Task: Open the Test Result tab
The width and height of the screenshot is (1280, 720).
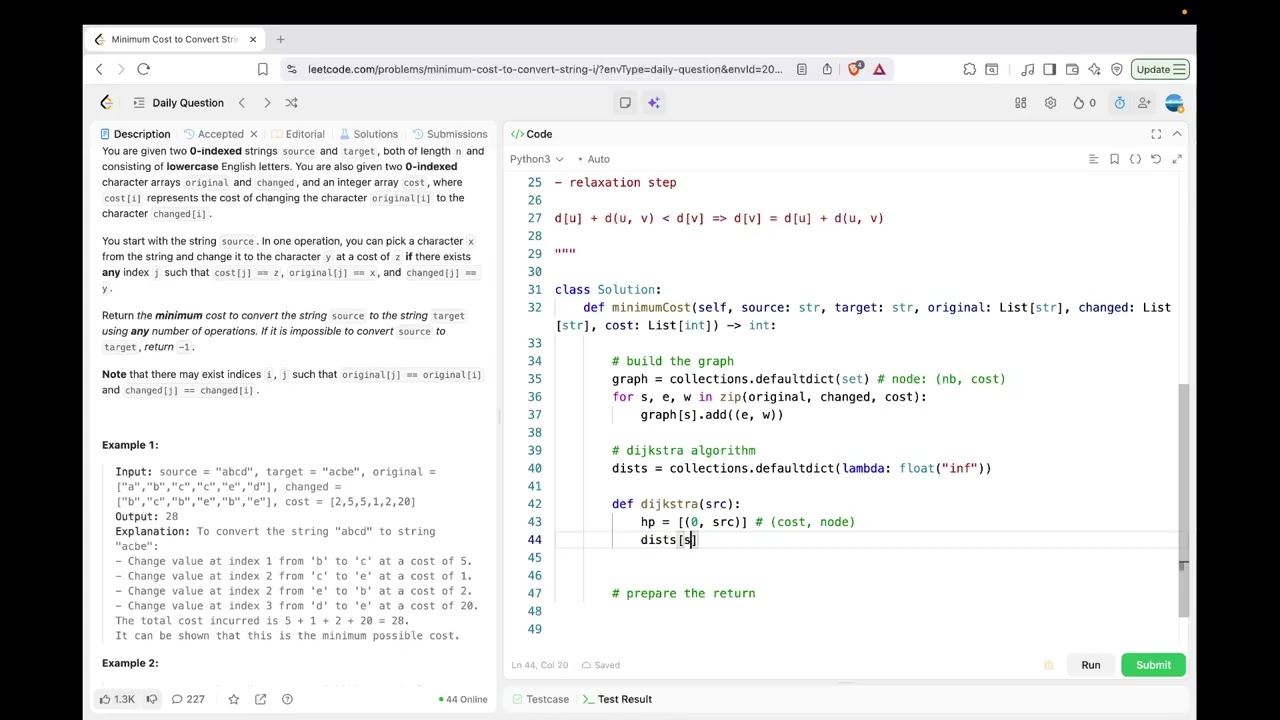Action: coord(617,699)
